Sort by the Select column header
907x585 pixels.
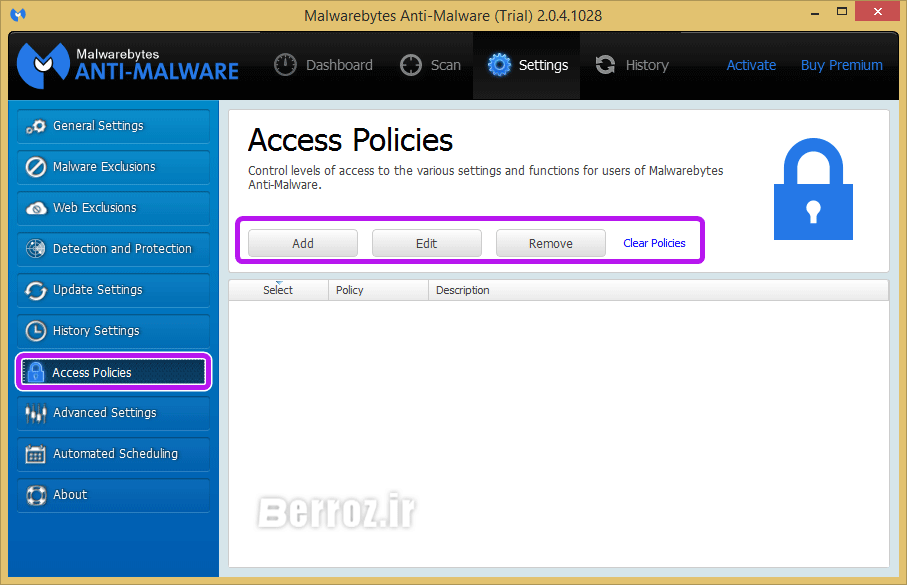pyautogui.click(x=278, y=290)
